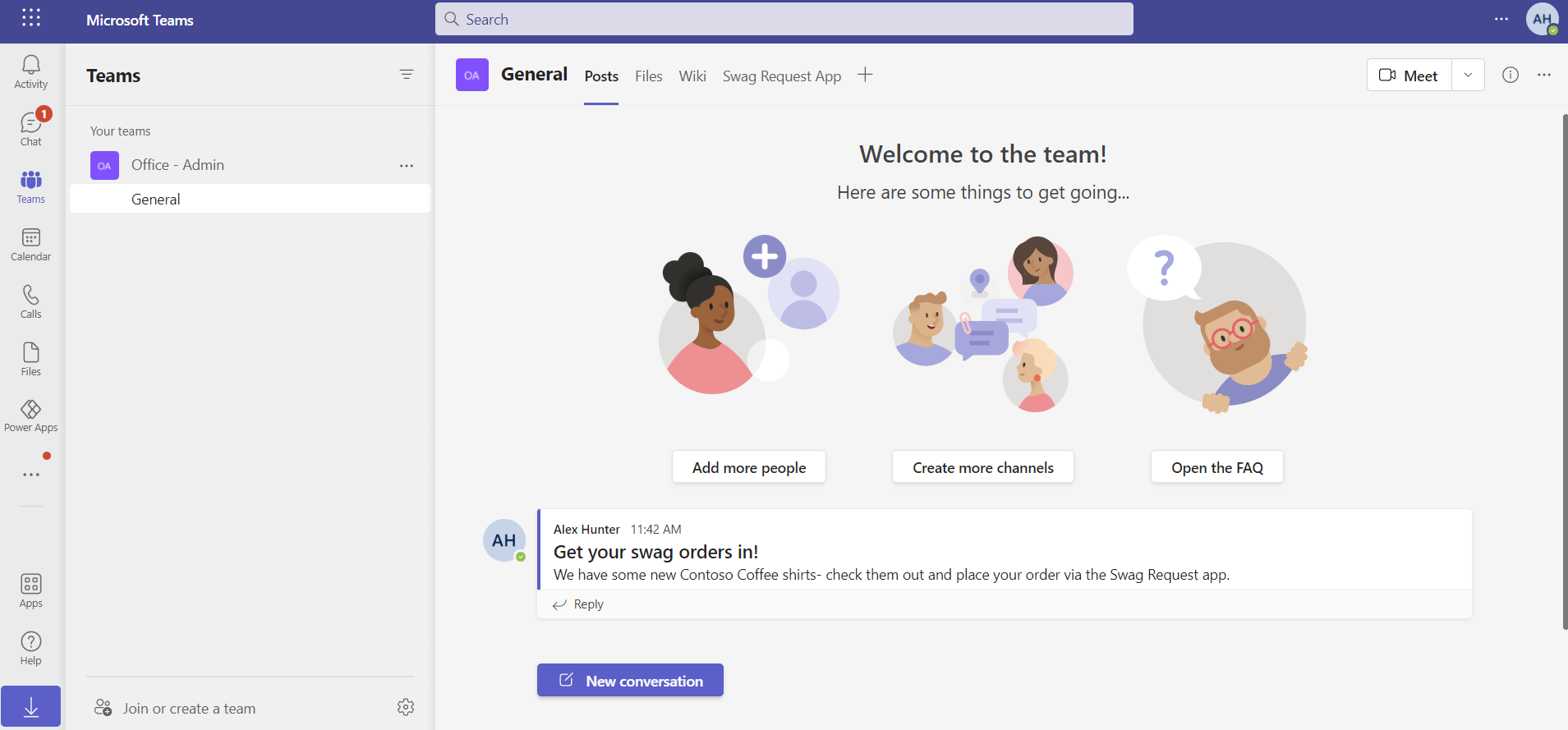Open the Files icon in the sidebar
This screenshot has height=730, width=1568.
[x=31, y=360]
